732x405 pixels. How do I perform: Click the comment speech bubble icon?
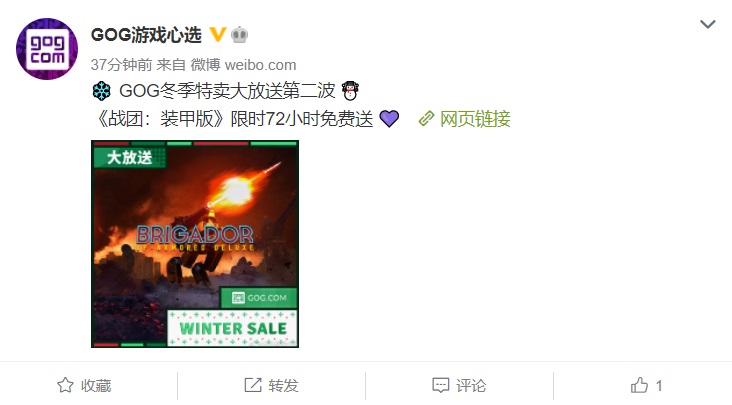[x=441, y=385]
